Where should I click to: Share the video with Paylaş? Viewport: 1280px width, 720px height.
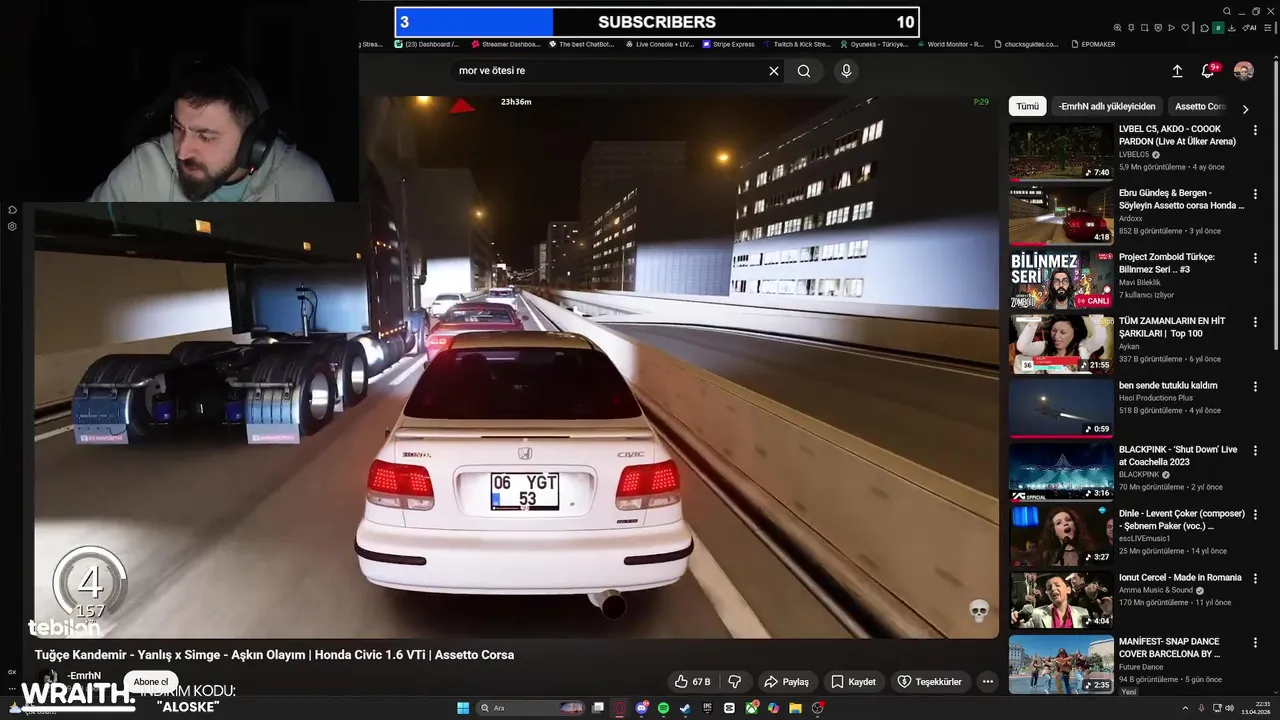pyautogui.click(x=786, y=682)
